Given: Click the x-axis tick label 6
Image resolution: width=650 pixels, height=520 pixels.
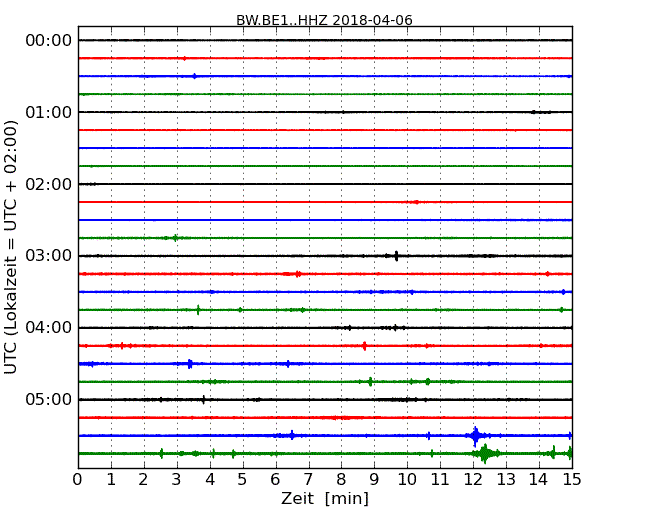Looking at the screenshot, I should [275, 480].
